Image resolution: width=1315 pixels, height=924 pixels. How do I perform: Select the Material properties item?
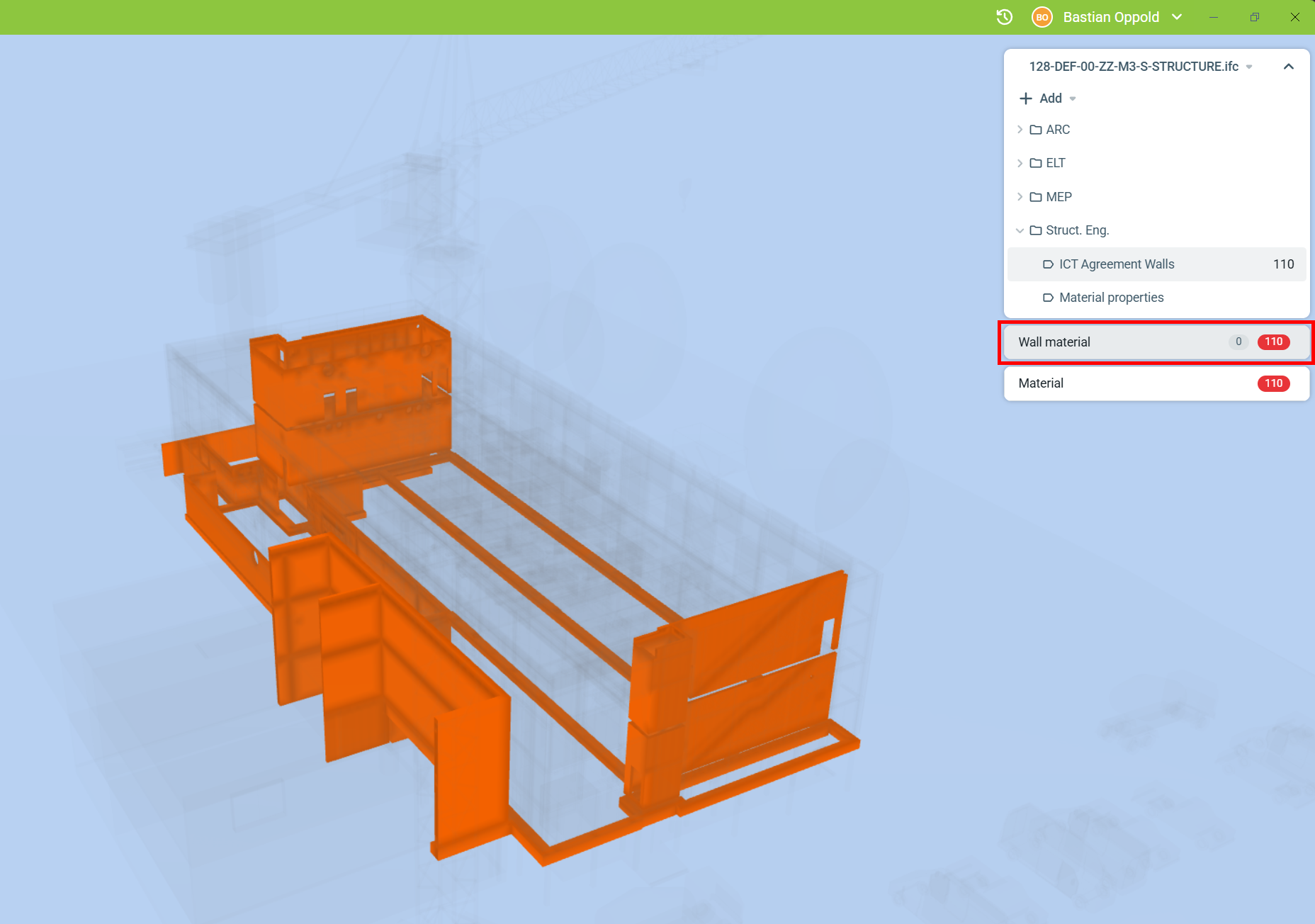click(1111, 298)
